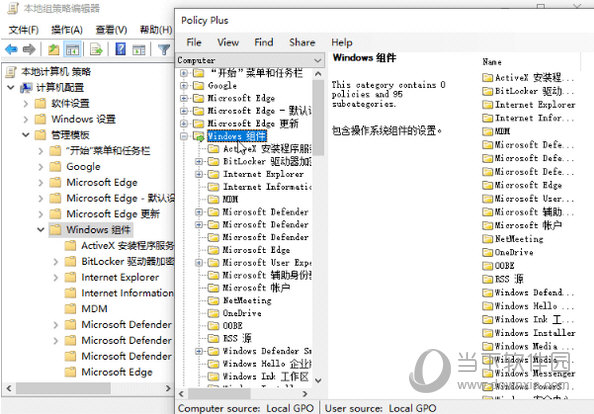
Task: Select NetMeeting in Policy Plus tree
Action: pyautogui.click(x=247, y=300)
